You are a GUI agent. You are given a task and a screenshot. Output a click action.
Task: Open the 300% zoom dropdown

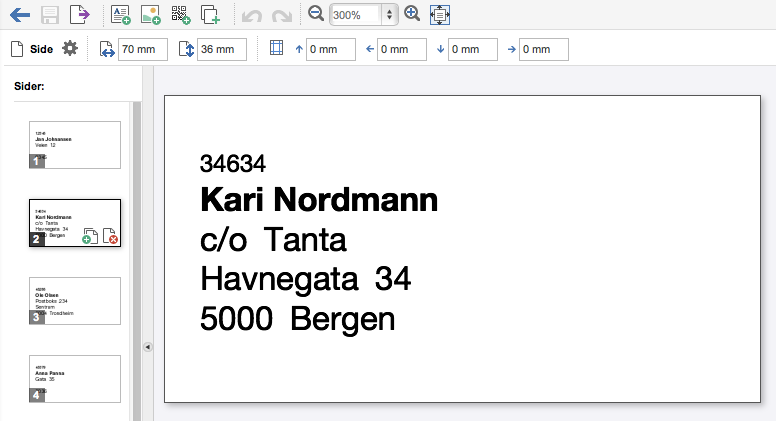[389, 15]
